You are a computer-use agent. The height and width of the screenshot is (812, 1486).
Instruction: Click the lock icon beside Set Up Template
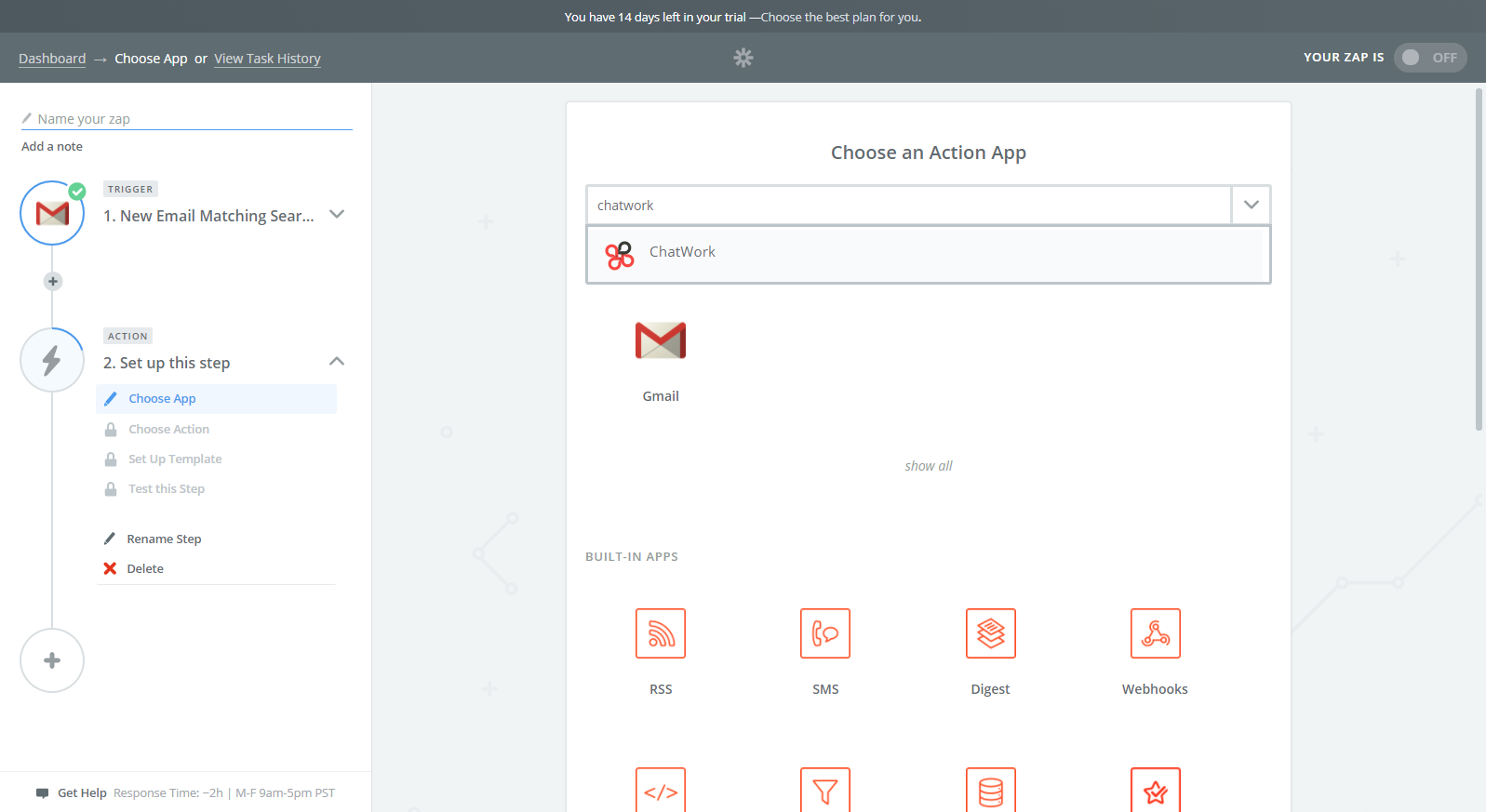[x=111, y=459]
